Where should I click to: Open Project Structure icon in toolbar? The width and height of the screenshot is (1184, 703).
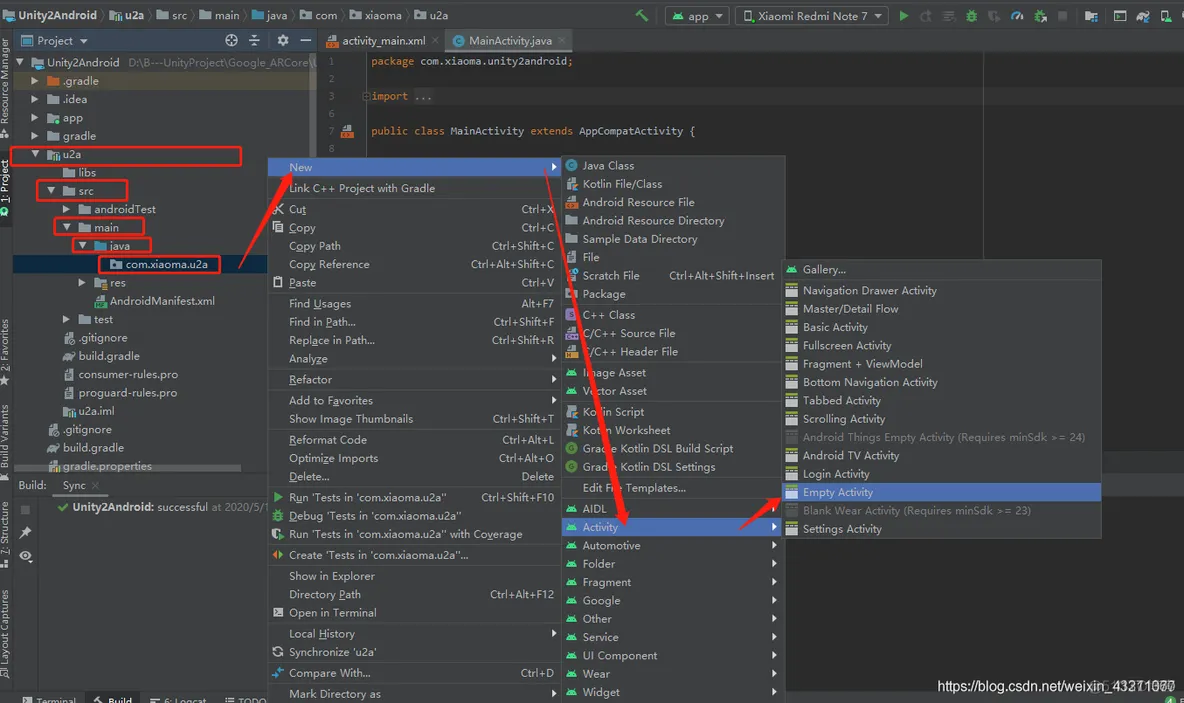pos(1091,16)
